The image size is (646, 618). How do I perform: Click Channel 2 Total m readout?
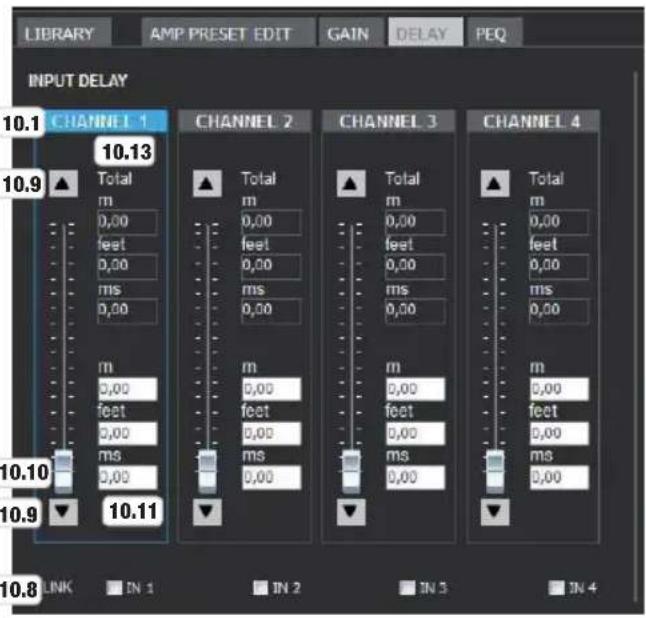point(271,222)
